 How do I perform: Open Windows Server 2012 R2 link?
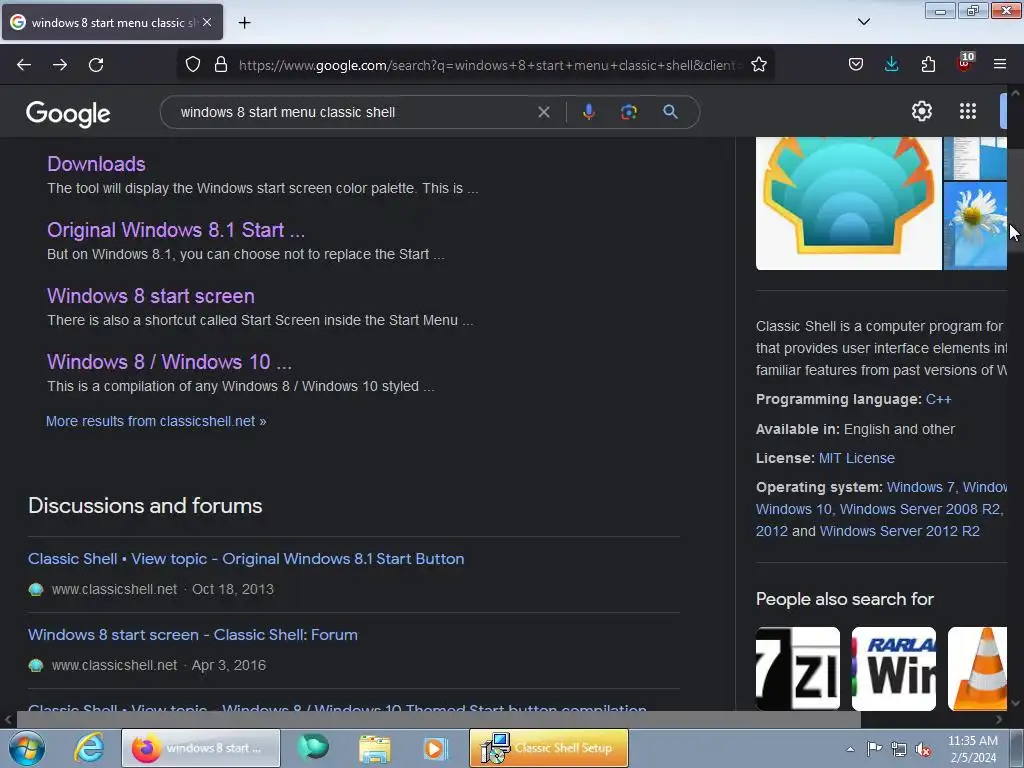[x=900, y=531]
